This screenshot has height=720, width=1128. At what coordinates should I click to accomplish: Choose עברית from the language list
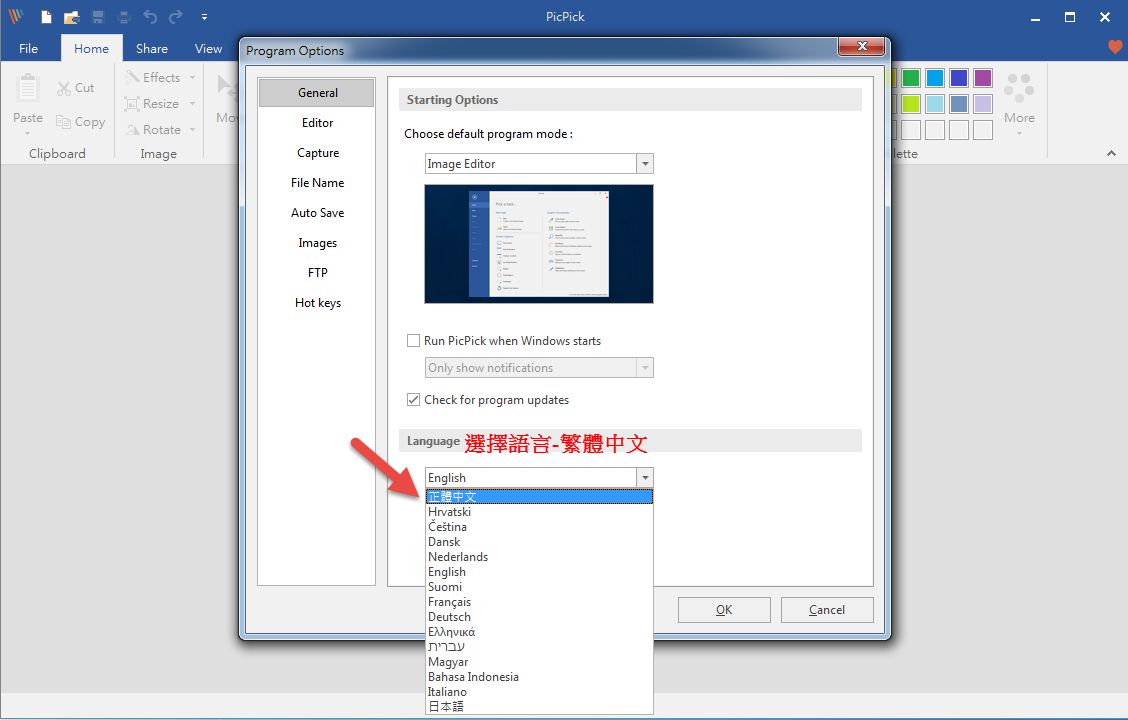[540, 647]
